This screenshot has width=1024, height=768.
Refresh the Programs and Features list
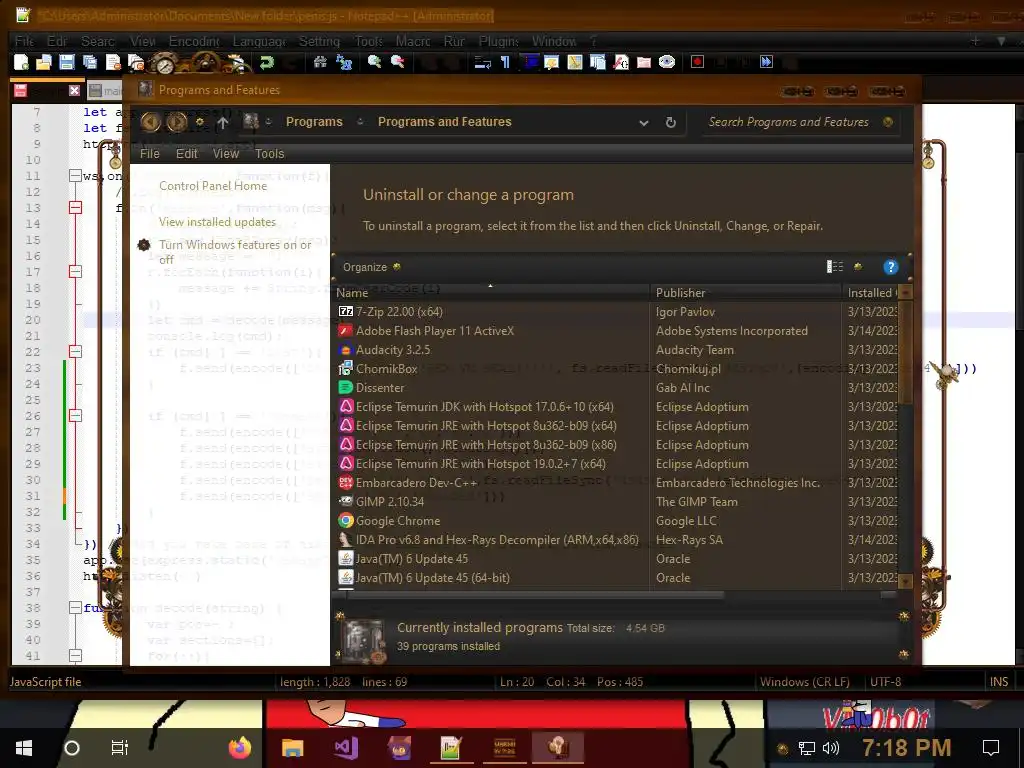coord(671,122)
